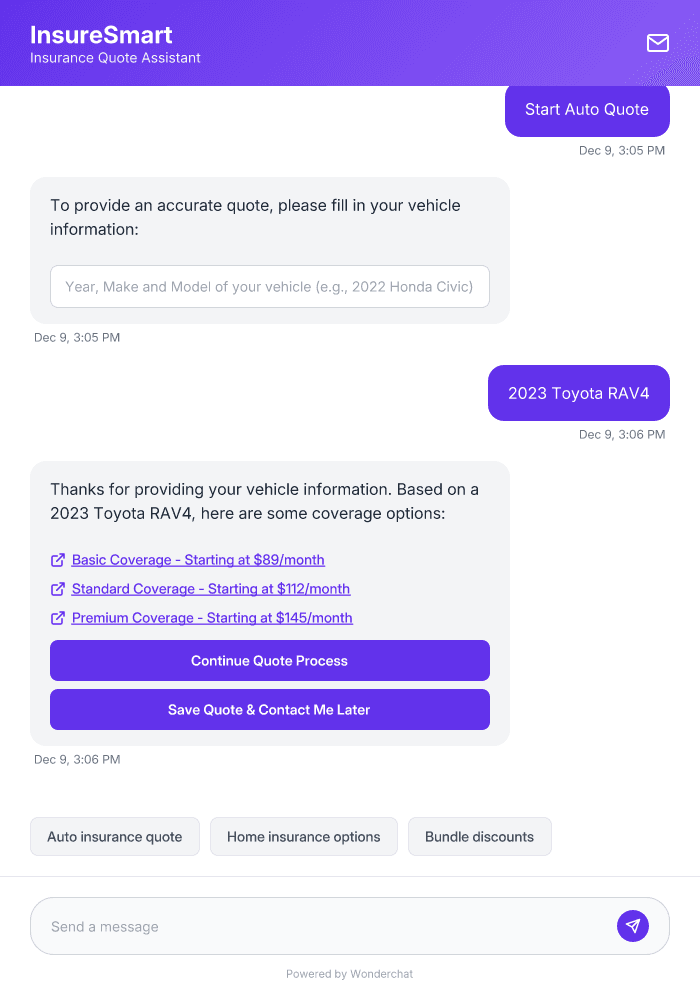The width and height of the screenshot is (700, 1000).
Task: Click the paper plane send icon
Action: tap(633, 926)
